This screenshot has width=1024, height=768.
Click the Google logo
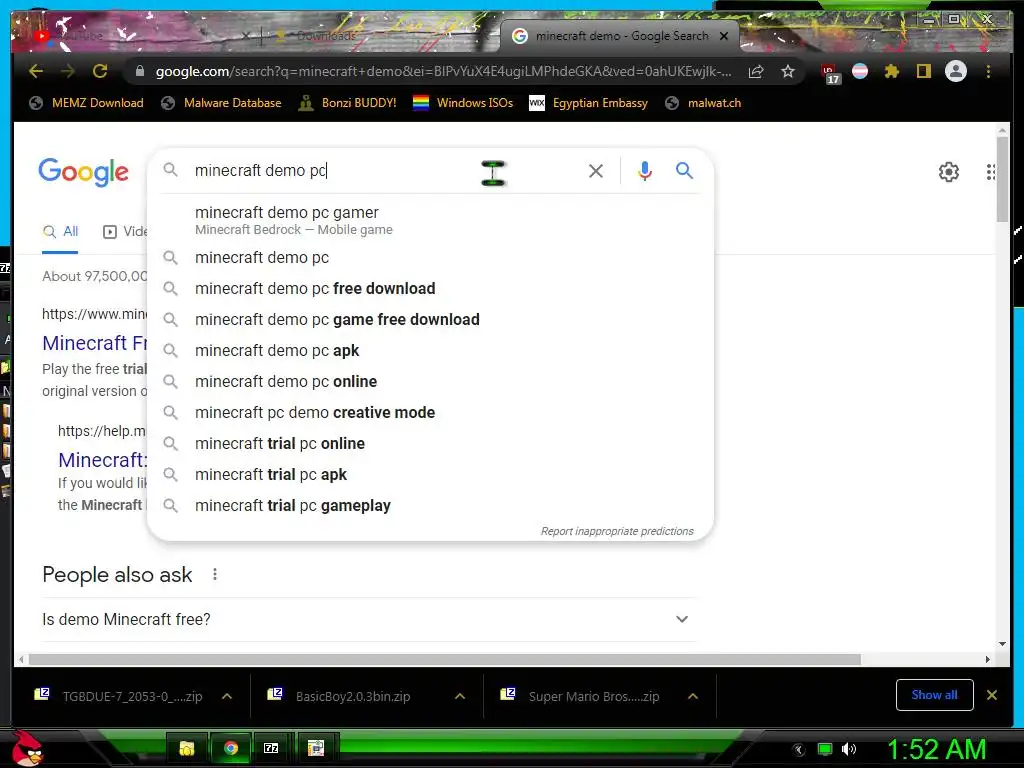[84, 172]
